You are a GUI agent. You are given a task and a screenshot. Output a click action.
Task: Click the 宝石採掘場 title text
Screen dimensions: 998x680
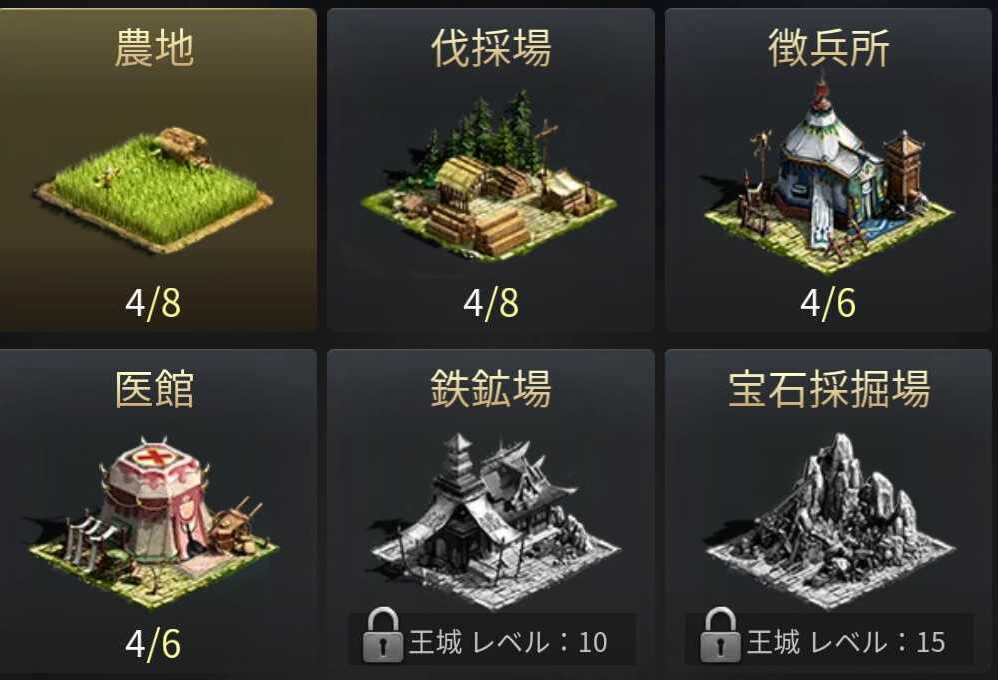pos(829,388)
